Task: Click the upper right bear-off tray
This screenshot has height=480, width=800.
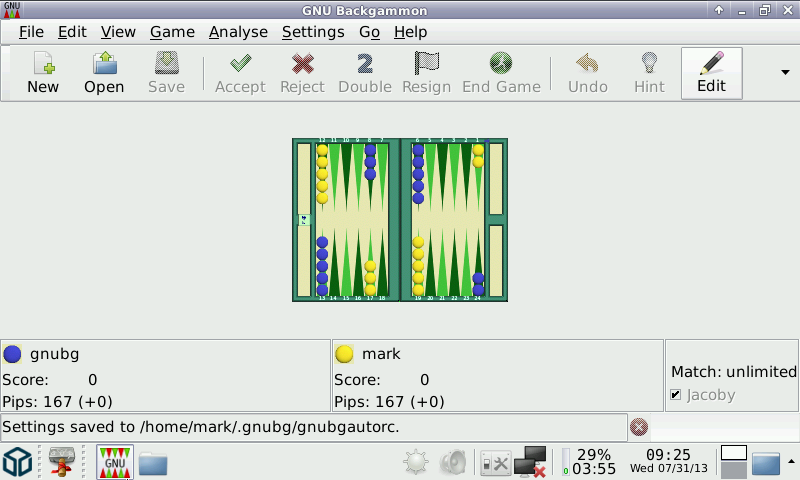Action: (496, 179)
